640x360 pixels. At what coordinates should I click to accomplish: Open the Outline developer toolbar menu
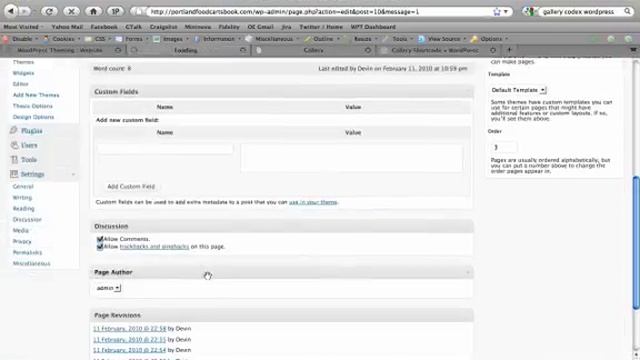pyautogui.click(x=322, y=39)
